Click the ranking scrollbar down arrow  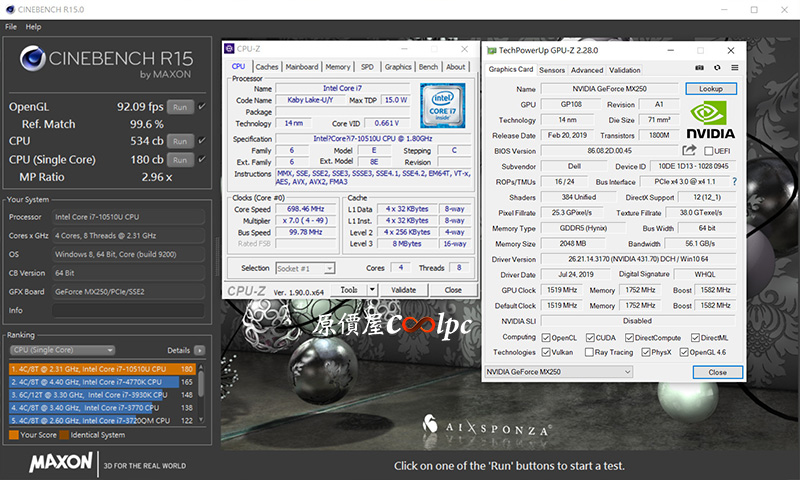[x=201, y=420]
